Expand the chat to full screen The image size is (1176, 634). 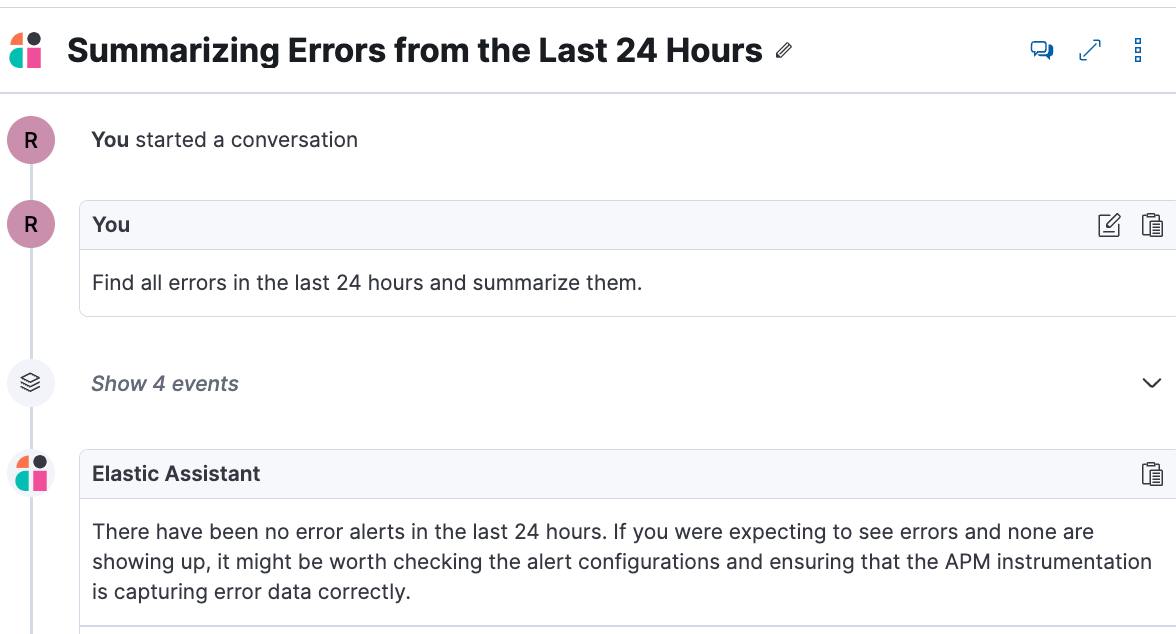click(x=1090, y=50)
